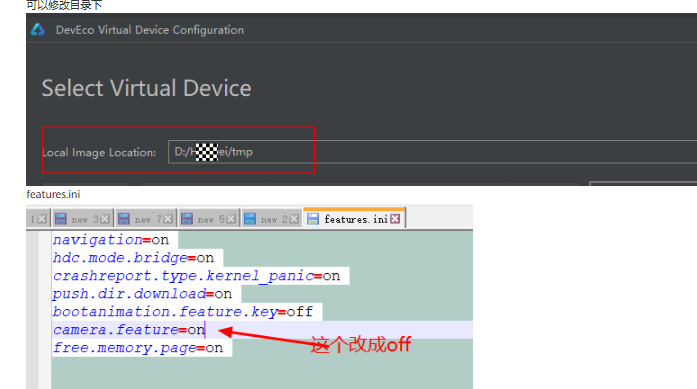Switch to the 'new 7' tab
This screenshot has height=389, width=697.
point(146,219)
